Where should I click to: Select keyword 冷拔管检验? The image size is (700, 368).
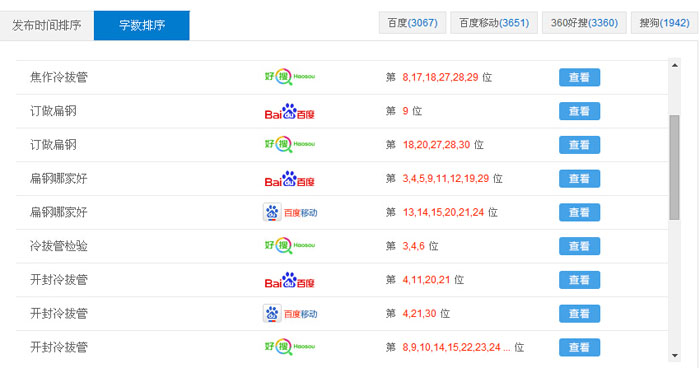(x=58, y=246)
